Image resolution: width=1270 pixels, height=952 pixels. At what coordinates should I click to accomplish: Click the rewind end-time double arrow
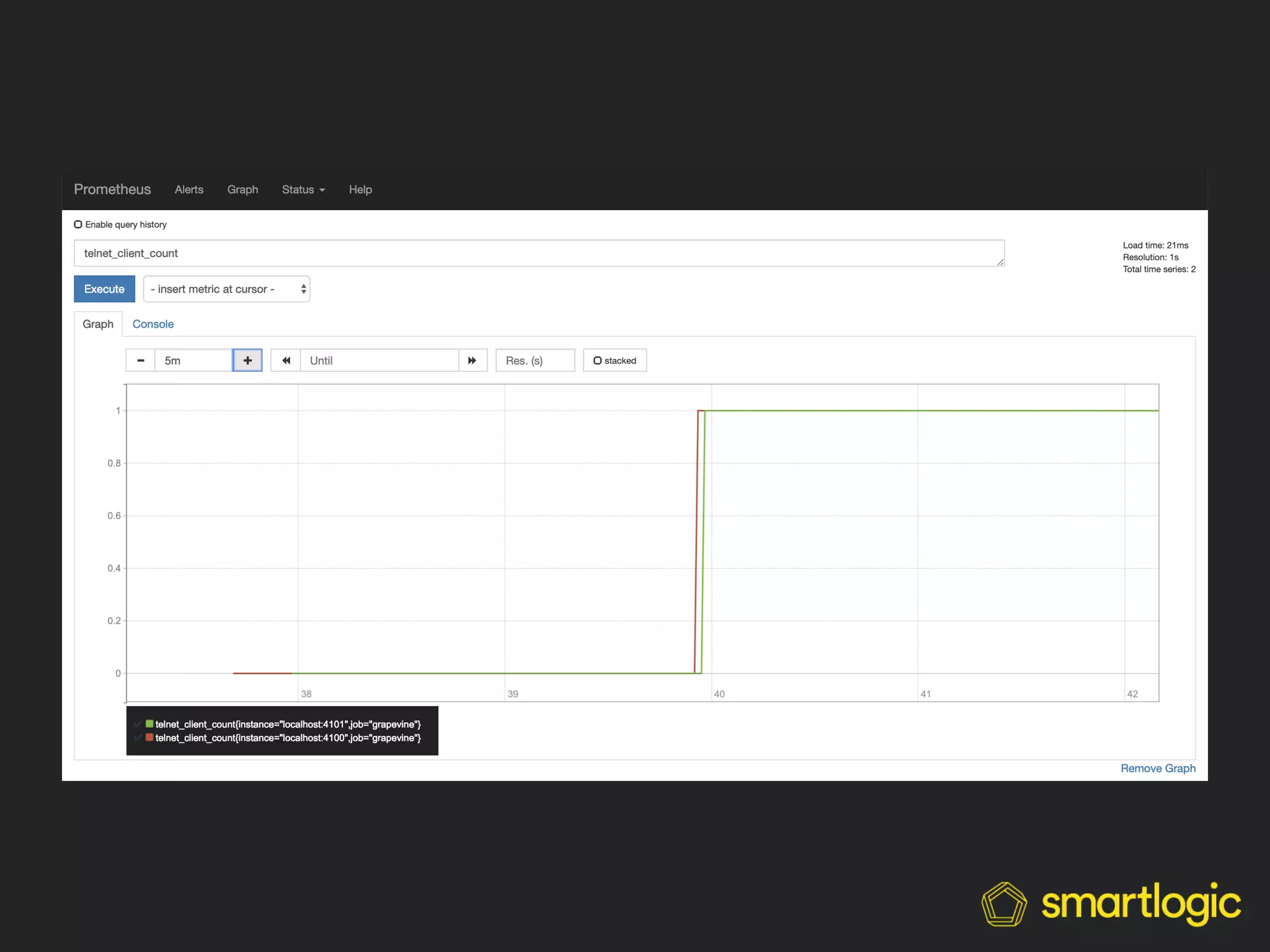click(286, 360)
